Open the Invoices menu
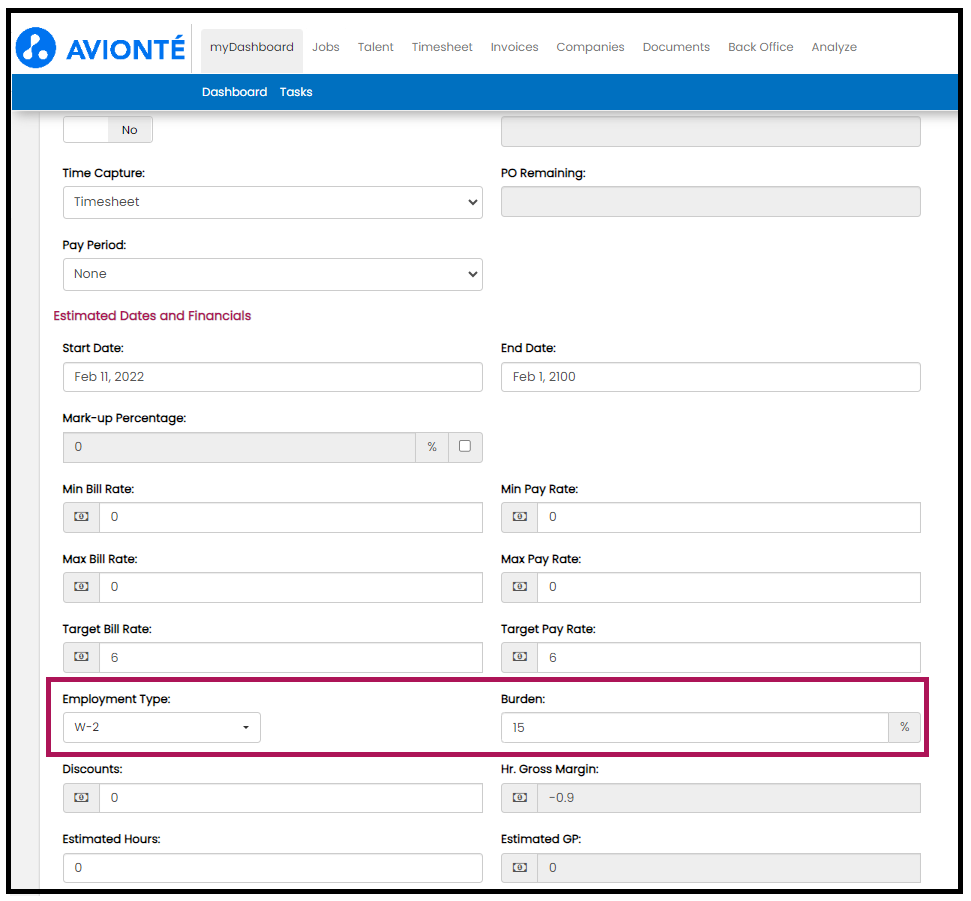971x901 pixels. click(514, 47)
